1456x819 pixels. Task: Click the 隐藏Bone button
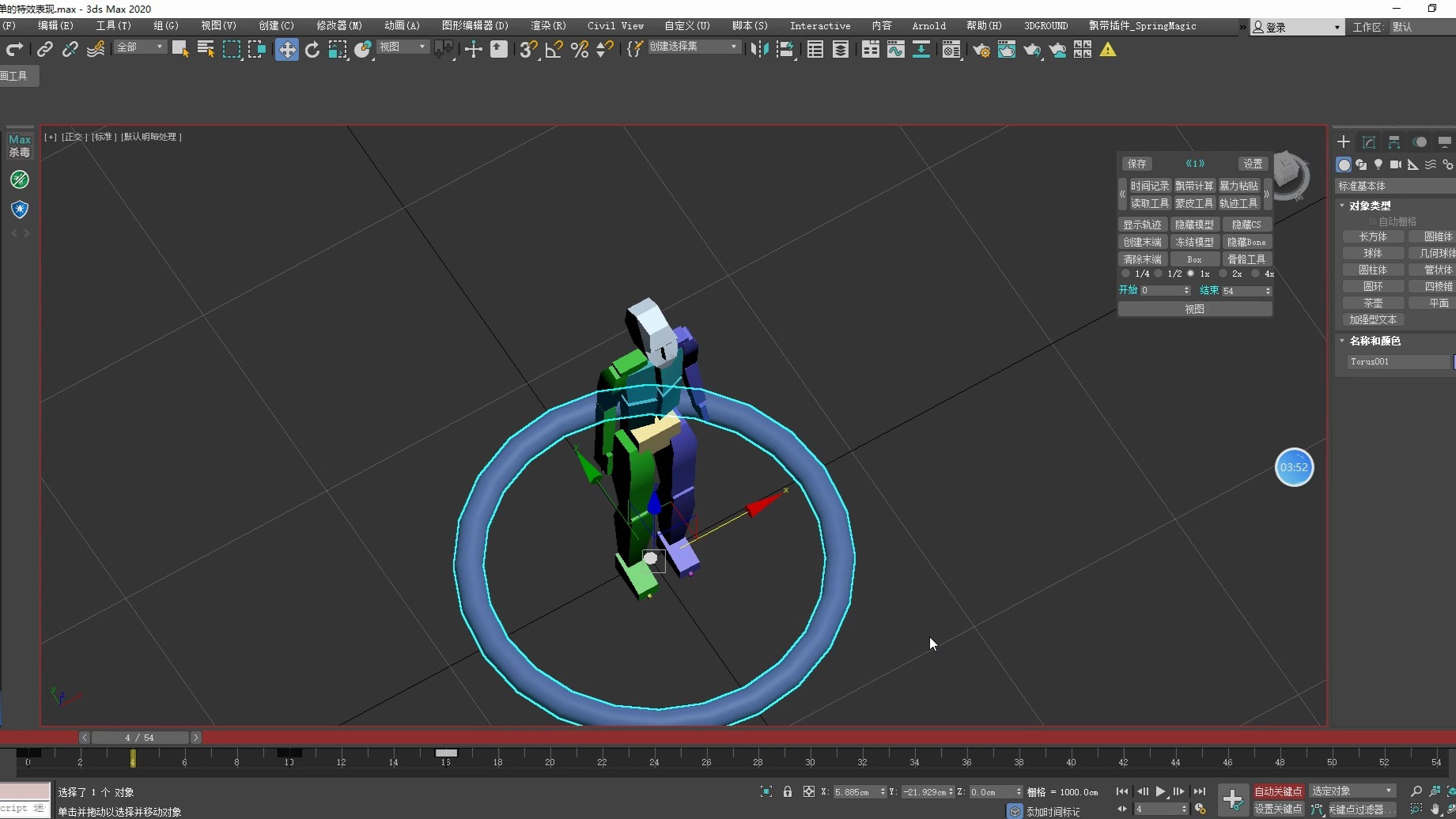pos(1246,242)
